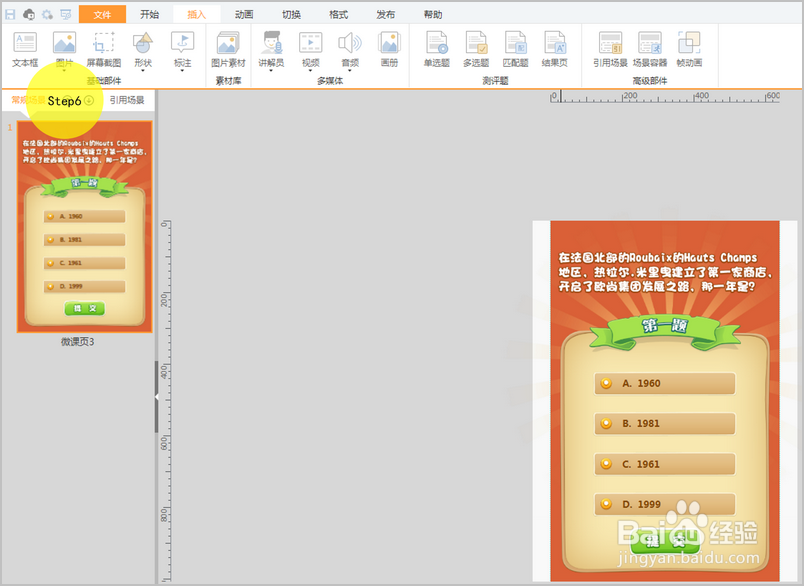Click the 微课页3 slide name label
This screenshot has height=586, width=804.
pos(77,342)
